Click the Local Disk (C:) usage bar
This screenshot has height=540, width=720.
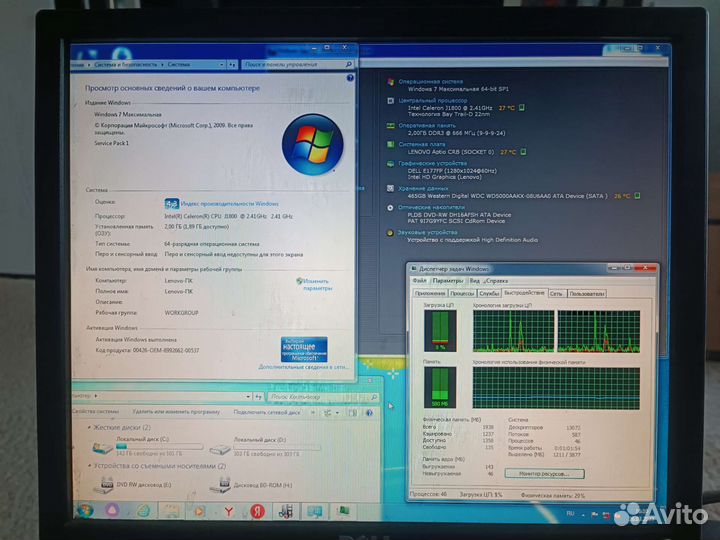click(159, 446)
